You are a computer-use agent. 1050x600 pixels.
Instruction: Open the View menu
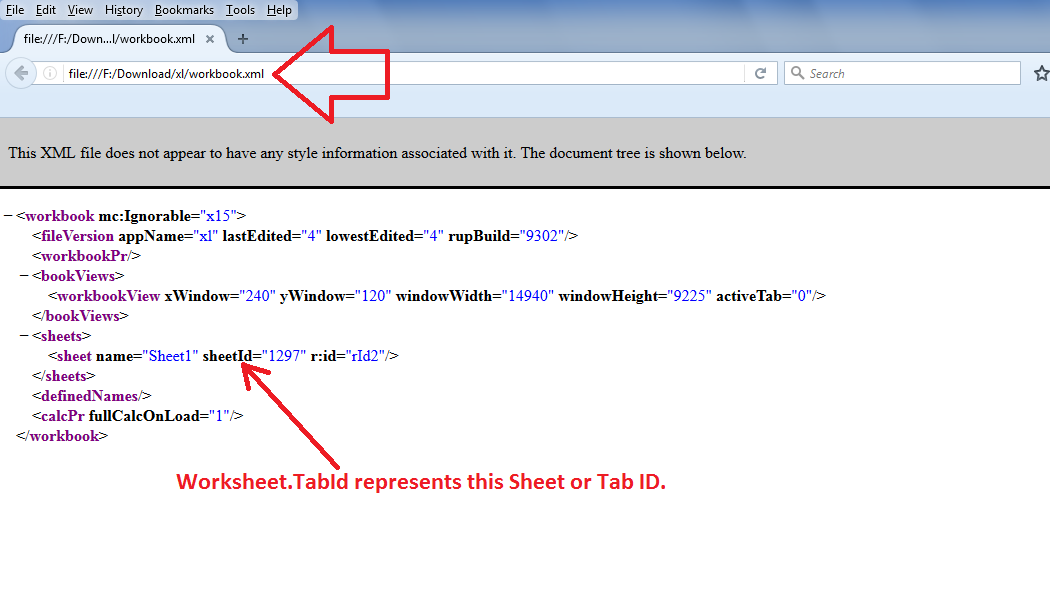pos(79,9)
